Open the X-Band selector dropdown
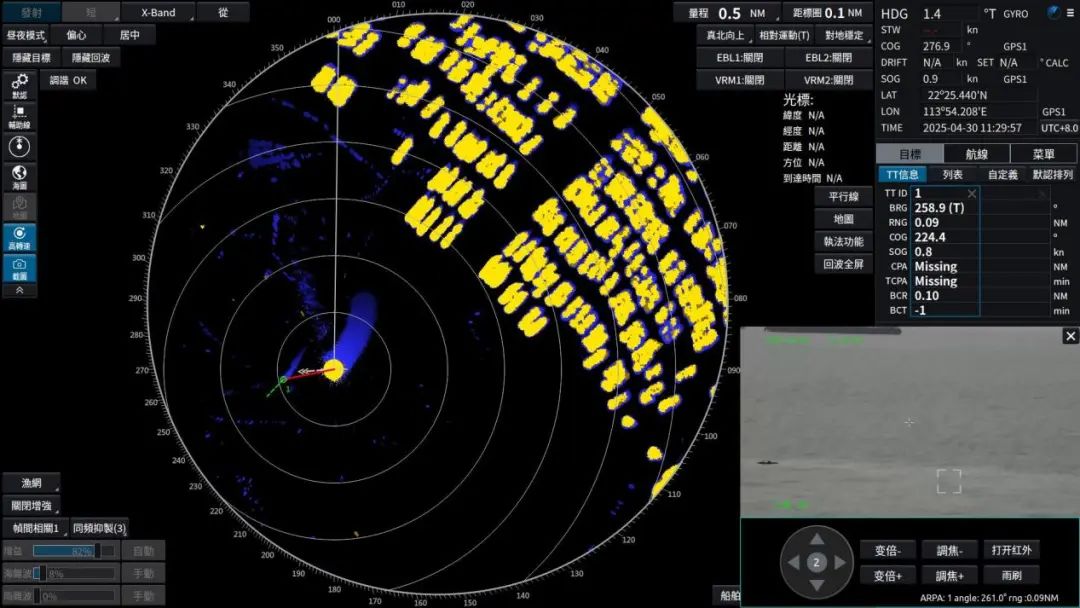 (158, 12)
